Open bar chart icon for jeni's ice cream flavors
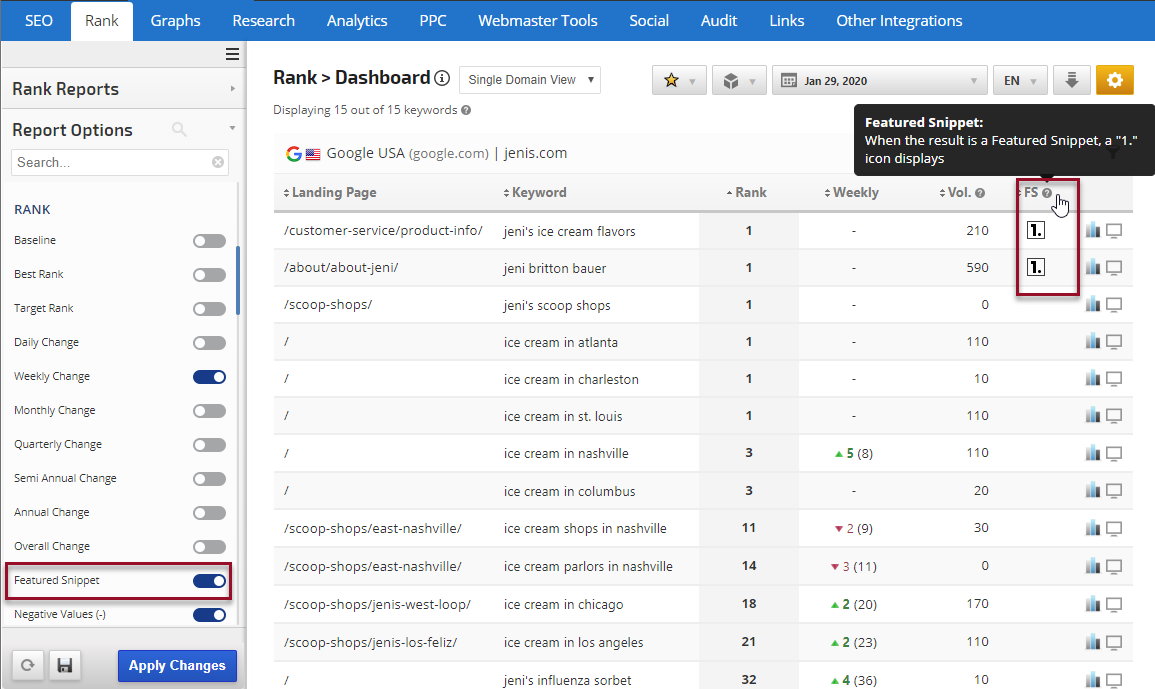 click(x=1092, y=231)
